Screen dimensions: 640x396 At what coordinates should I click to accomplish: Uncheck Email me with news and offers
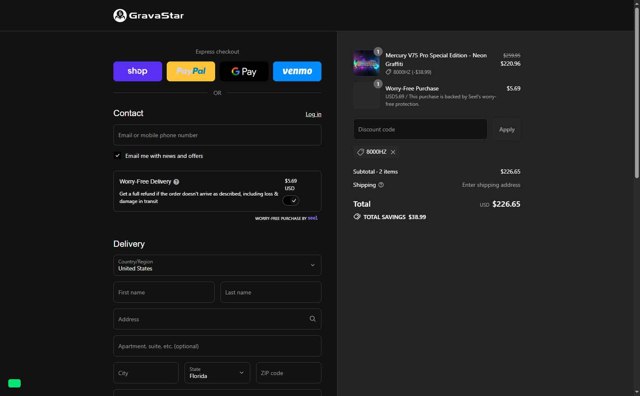(x=117, y=156)
